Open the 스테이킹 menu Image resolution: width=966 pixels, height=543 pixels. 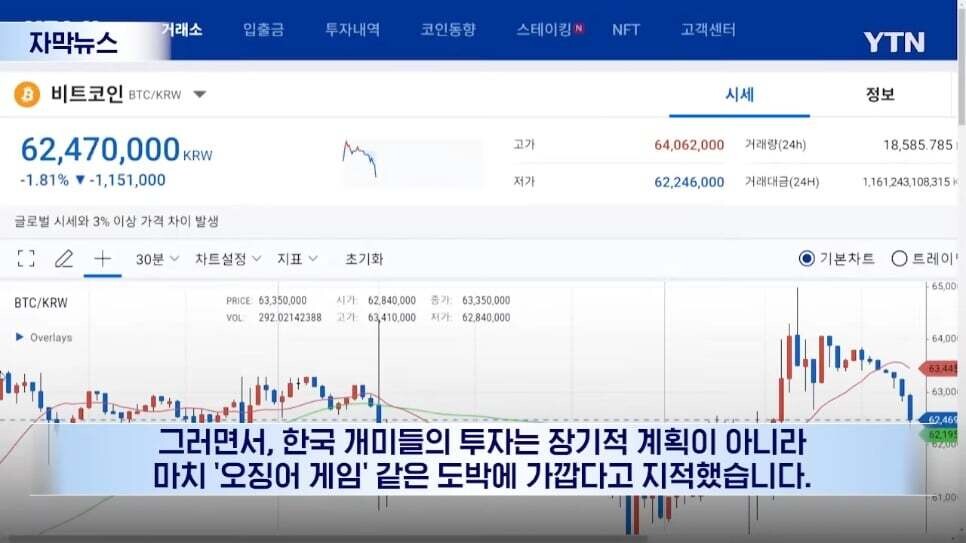pos(545,30)
